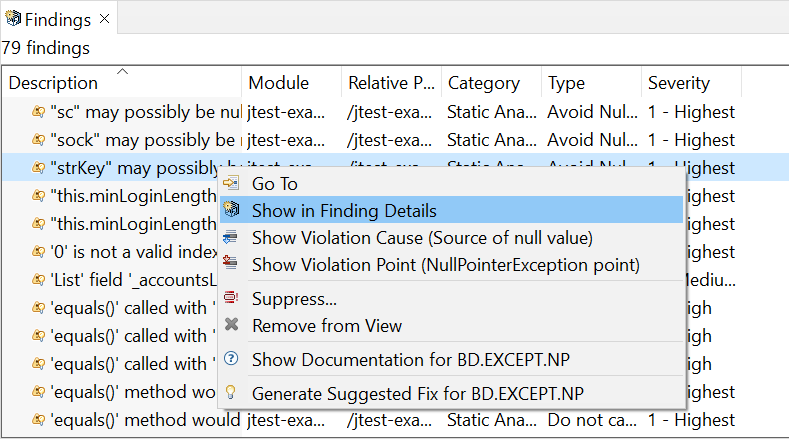Click the documentation question mark icon
Image resolution: width=789 pixels, height=439 pixels.
[231, 358]
